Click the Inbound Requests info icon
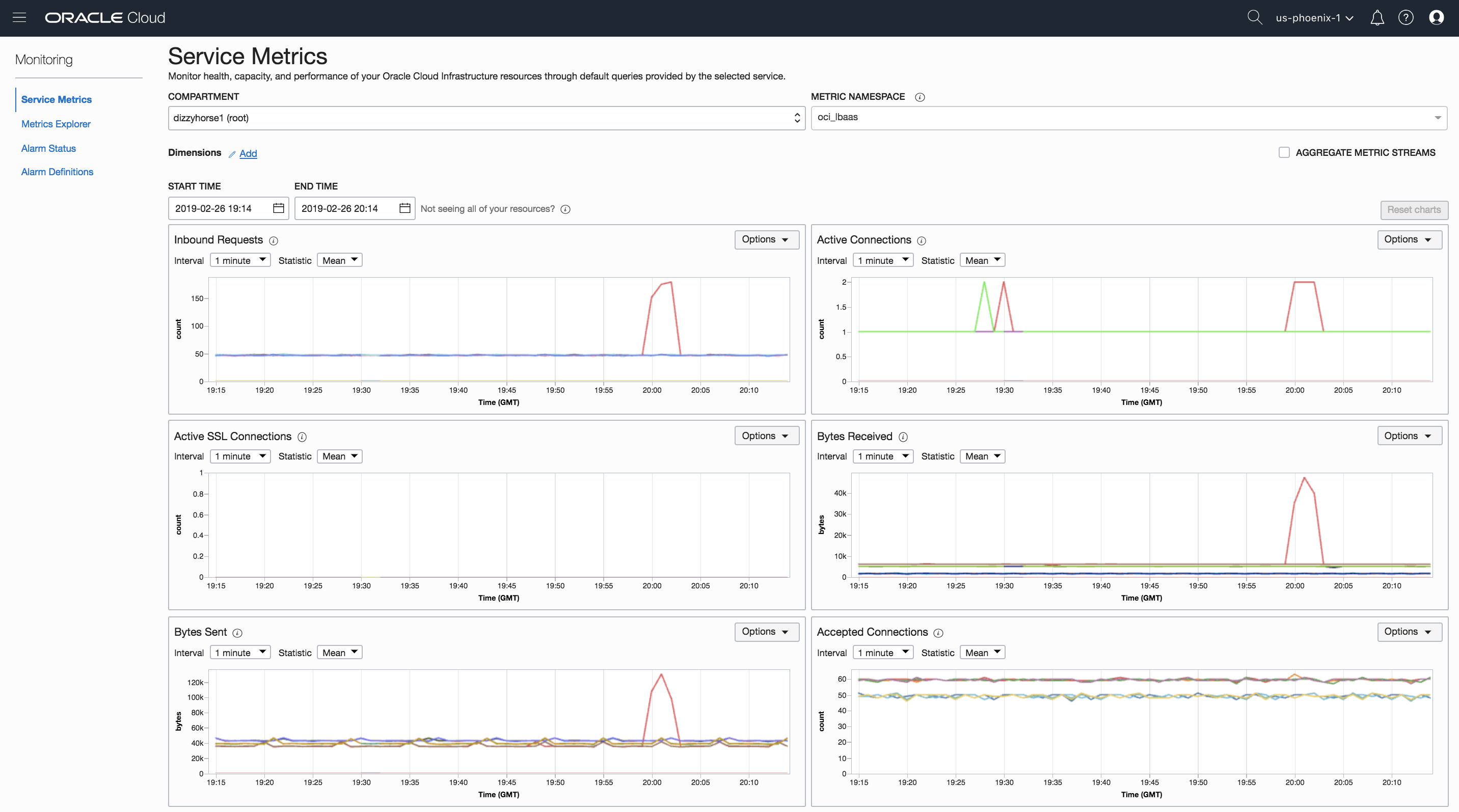This screenshot has height=812, width=1459. pyautogui.click(x=274, y=240)
